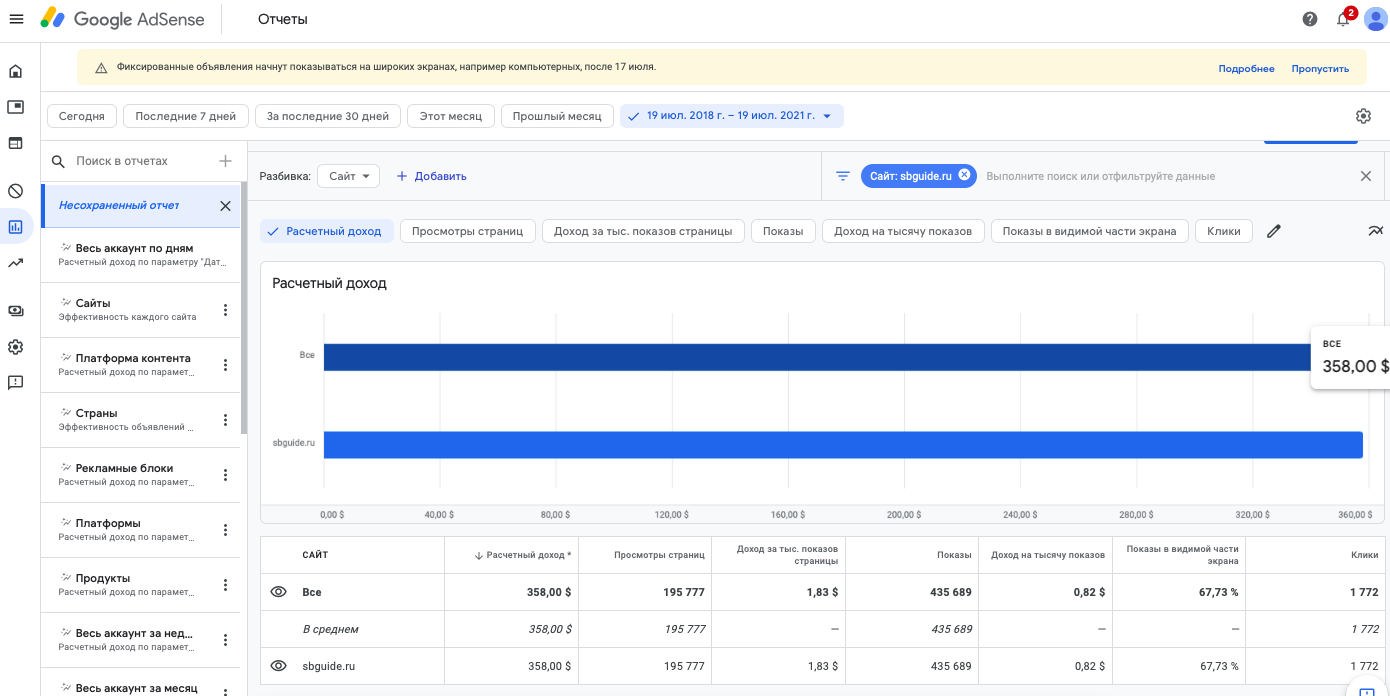Open report settings gear icon
Image resolution: width=1390 pixels, height=696 pixels.
coord(1363,116)
